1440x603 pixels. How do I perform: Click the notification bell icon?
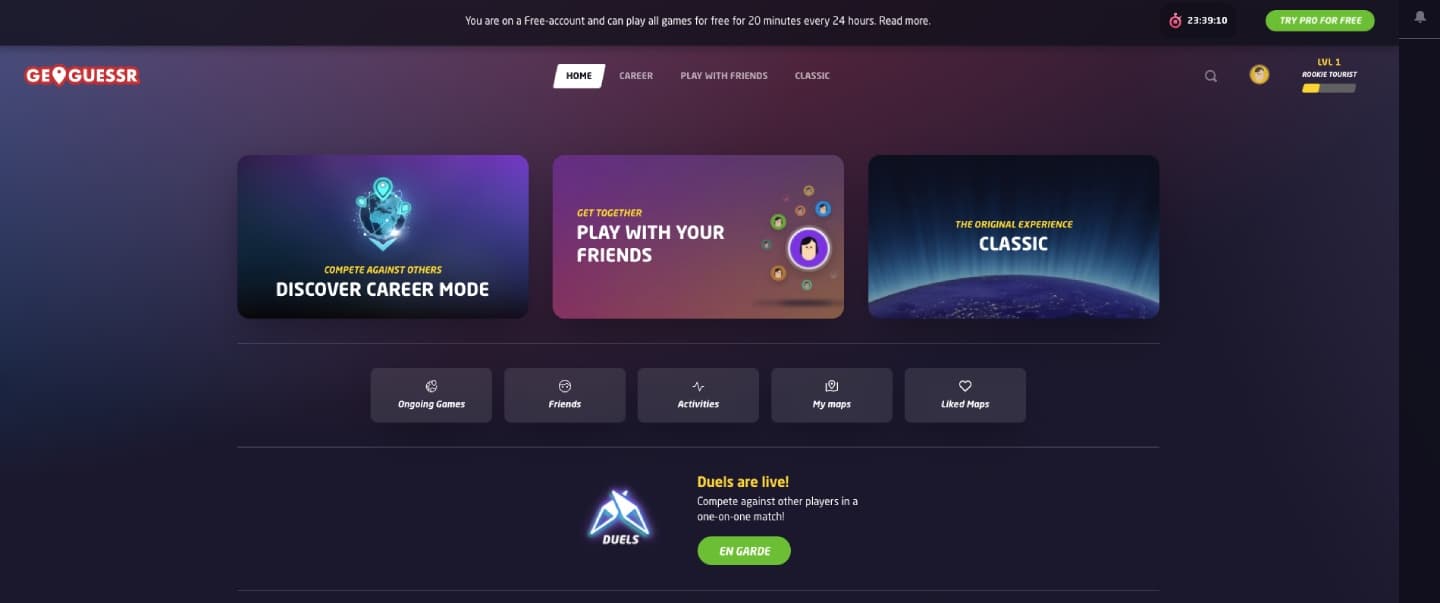(1420, 18)
